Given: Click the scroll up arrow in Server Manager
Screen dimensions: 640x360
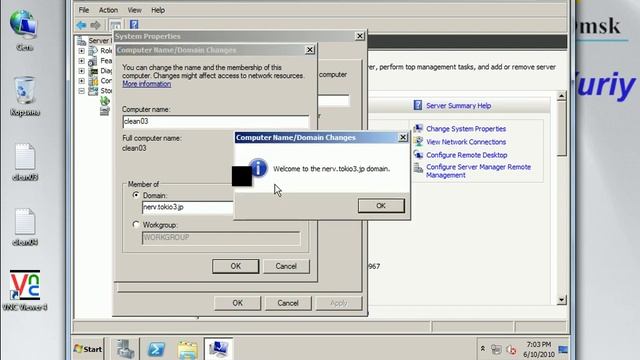Looking at the screenshot, I should pyautogui.click(x=562, y=96).
